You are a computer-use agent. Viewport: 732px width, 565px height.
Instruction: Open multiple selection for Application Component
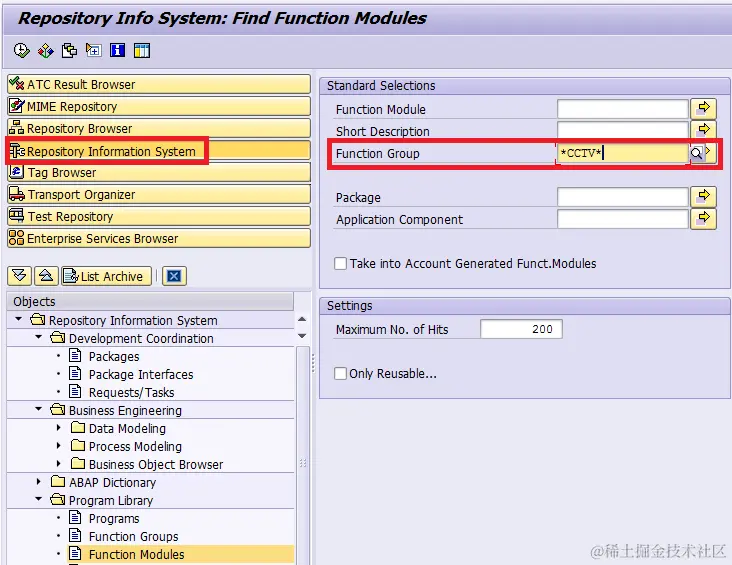(704, 219)
